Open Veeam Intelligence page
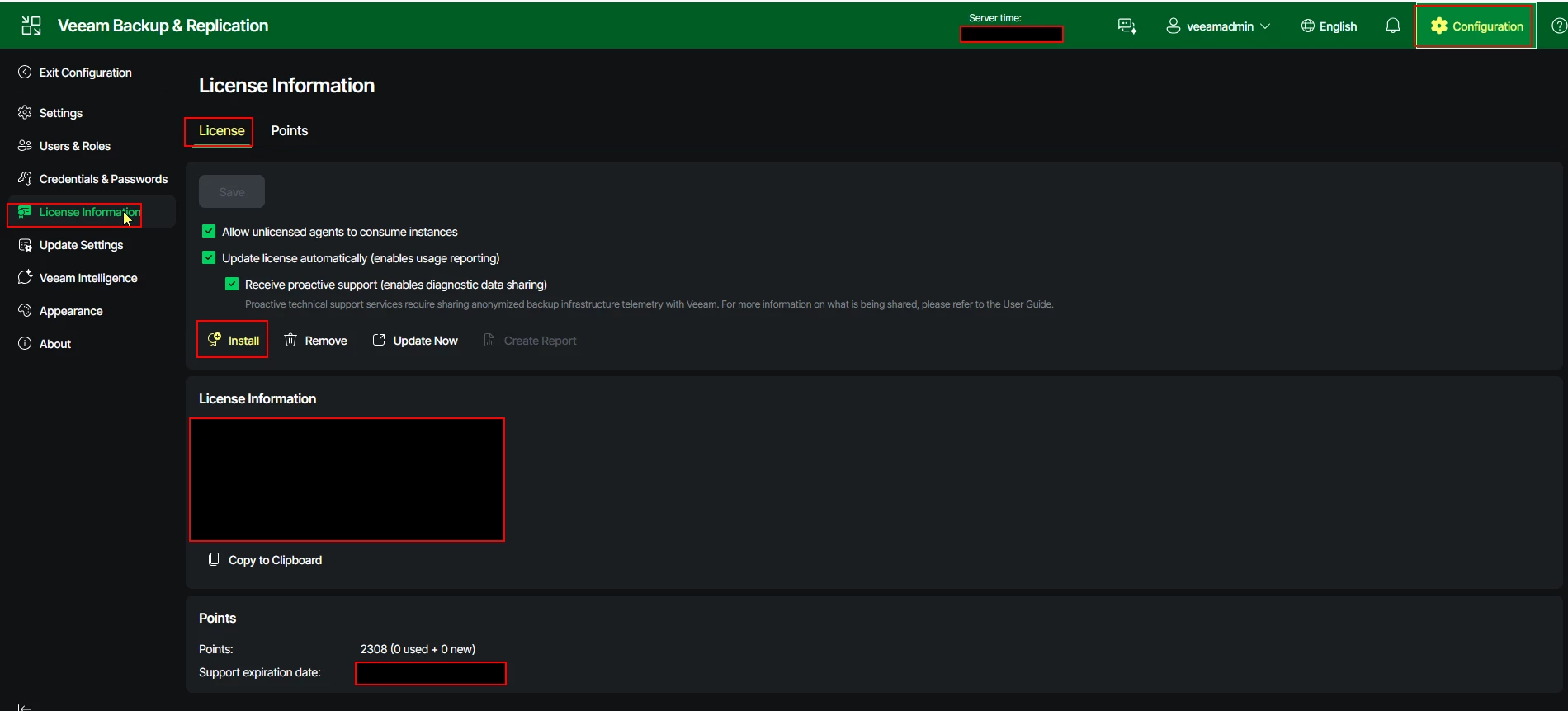Screen dimensions: 1568x711 tap(88, 278)
